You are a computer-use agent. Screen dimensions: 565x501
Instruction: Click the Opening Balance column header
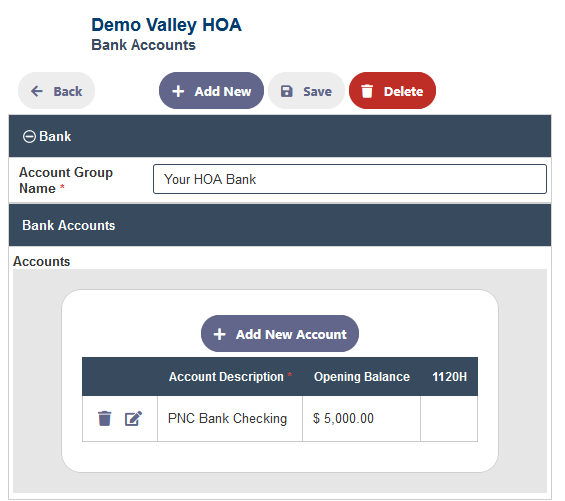362,377
